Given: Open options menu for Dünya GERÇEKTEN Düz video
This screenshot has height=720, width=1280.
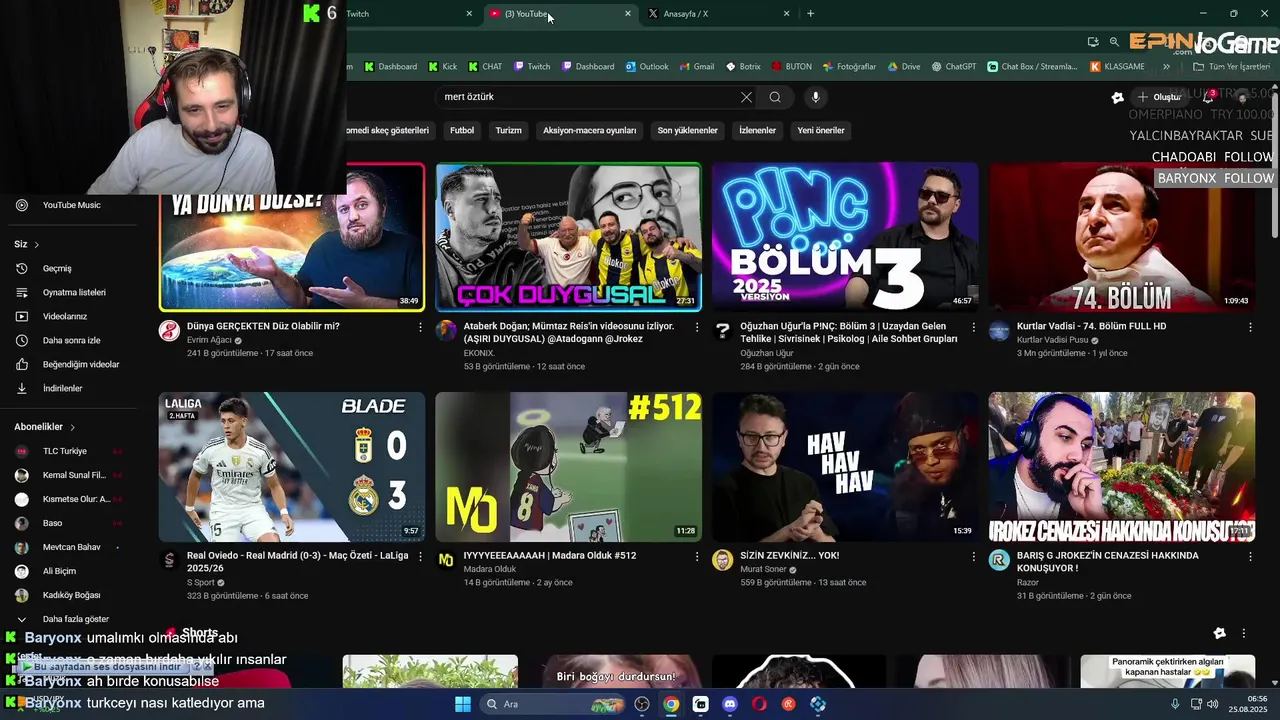Looking at the screenshot, I should (x=420, y=327).
